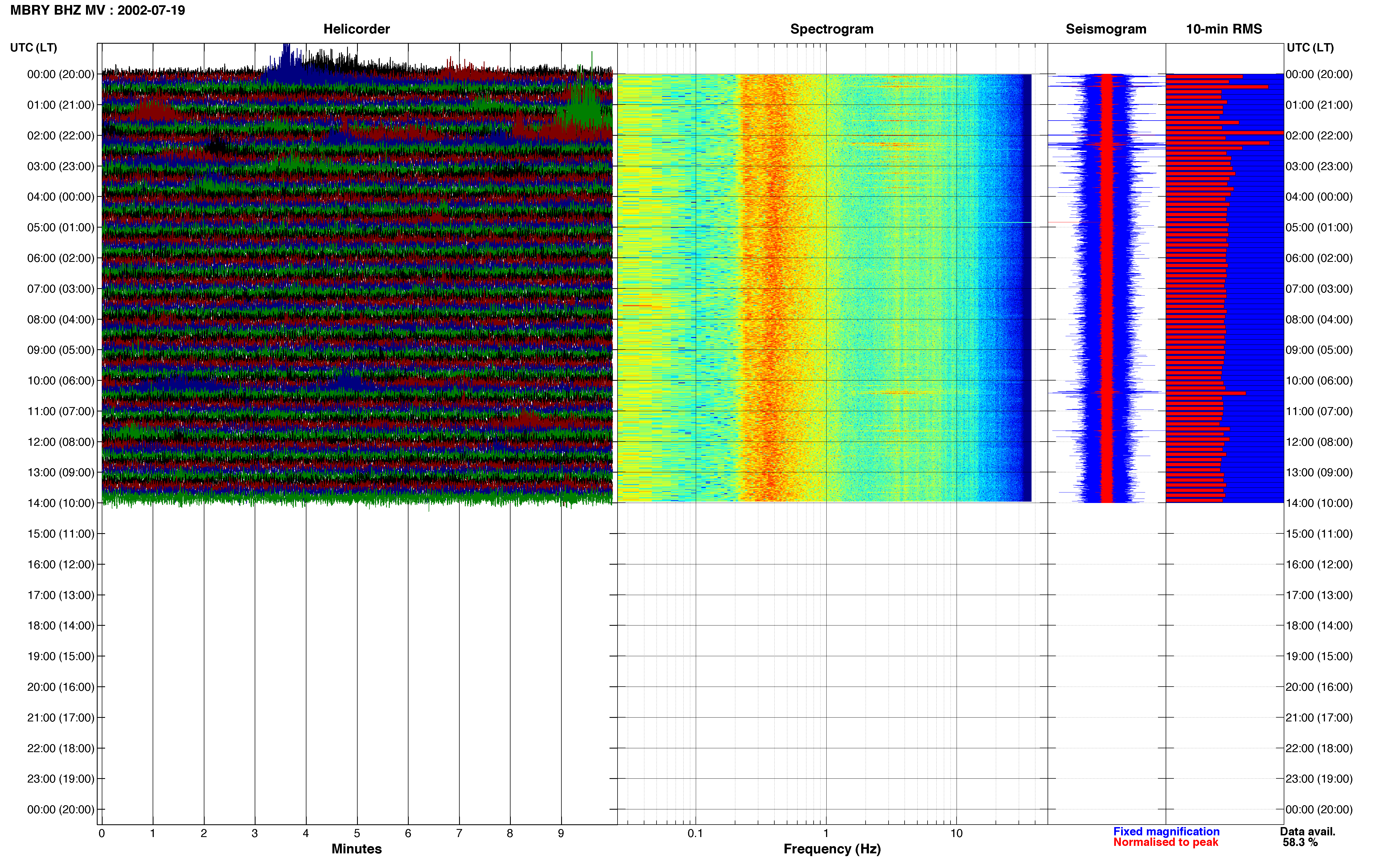The image size is (1388, 868).
Task: Click left time label '23:00 (19:00)'
Action: 61,779
